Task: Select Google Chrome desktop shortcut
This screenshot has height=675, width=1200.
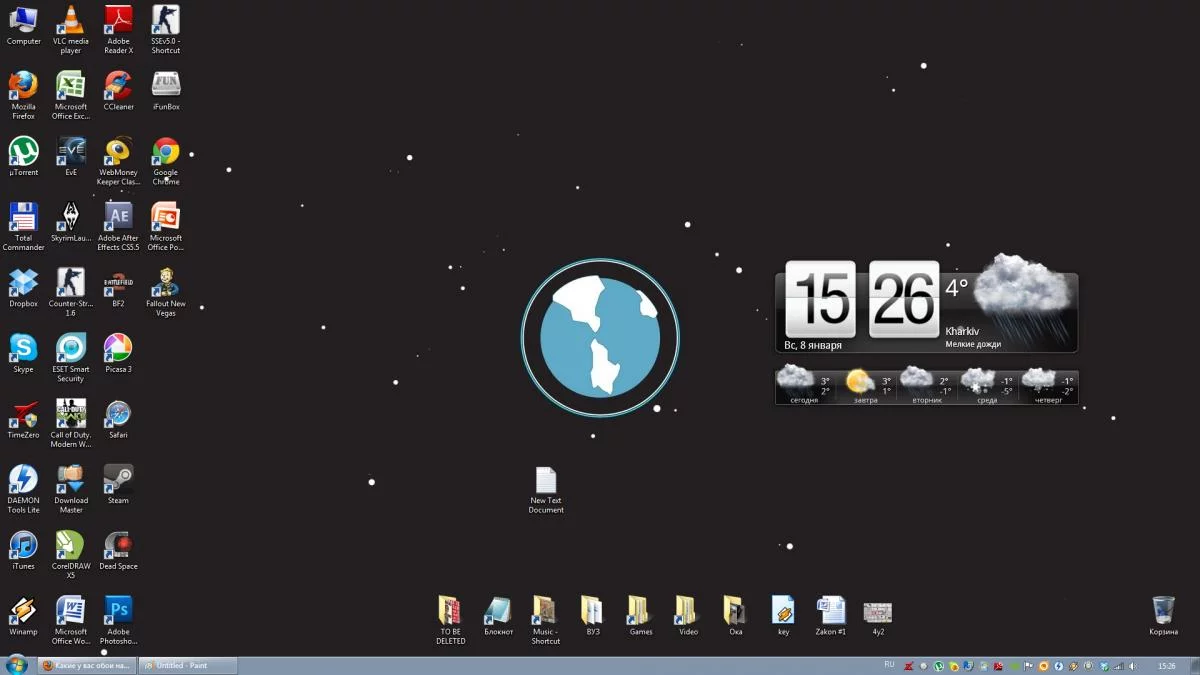Action: click(x=166, y=161)
